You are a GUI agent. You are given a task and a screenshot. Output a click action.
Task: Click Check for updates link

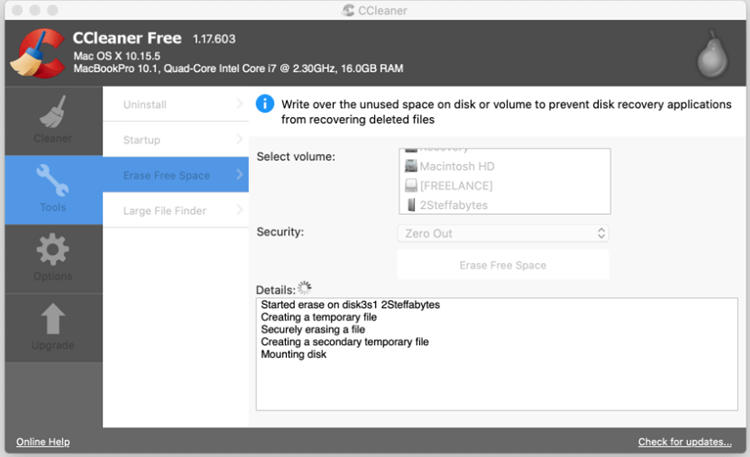684,442
